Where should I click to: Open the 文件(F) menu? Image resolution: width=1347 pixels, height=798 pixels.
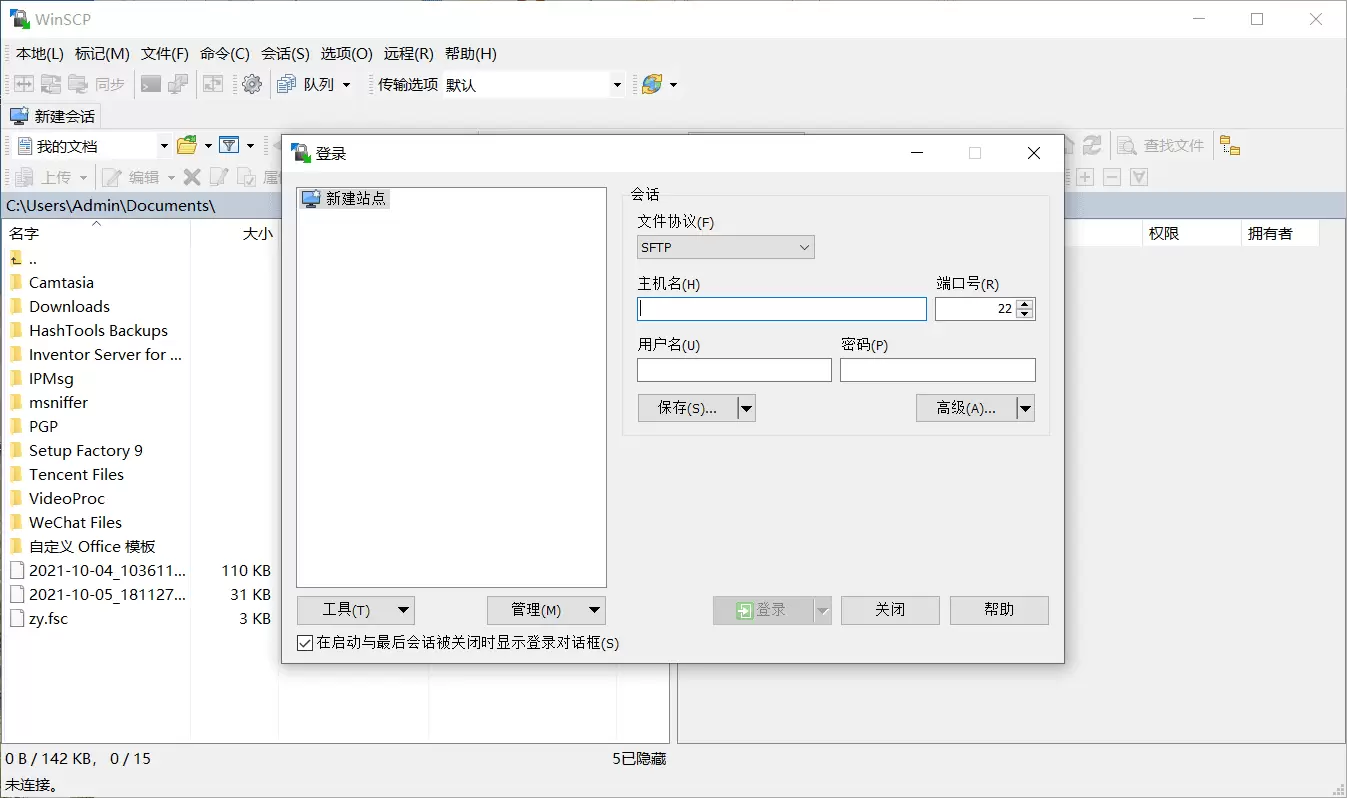coord(165,54)
